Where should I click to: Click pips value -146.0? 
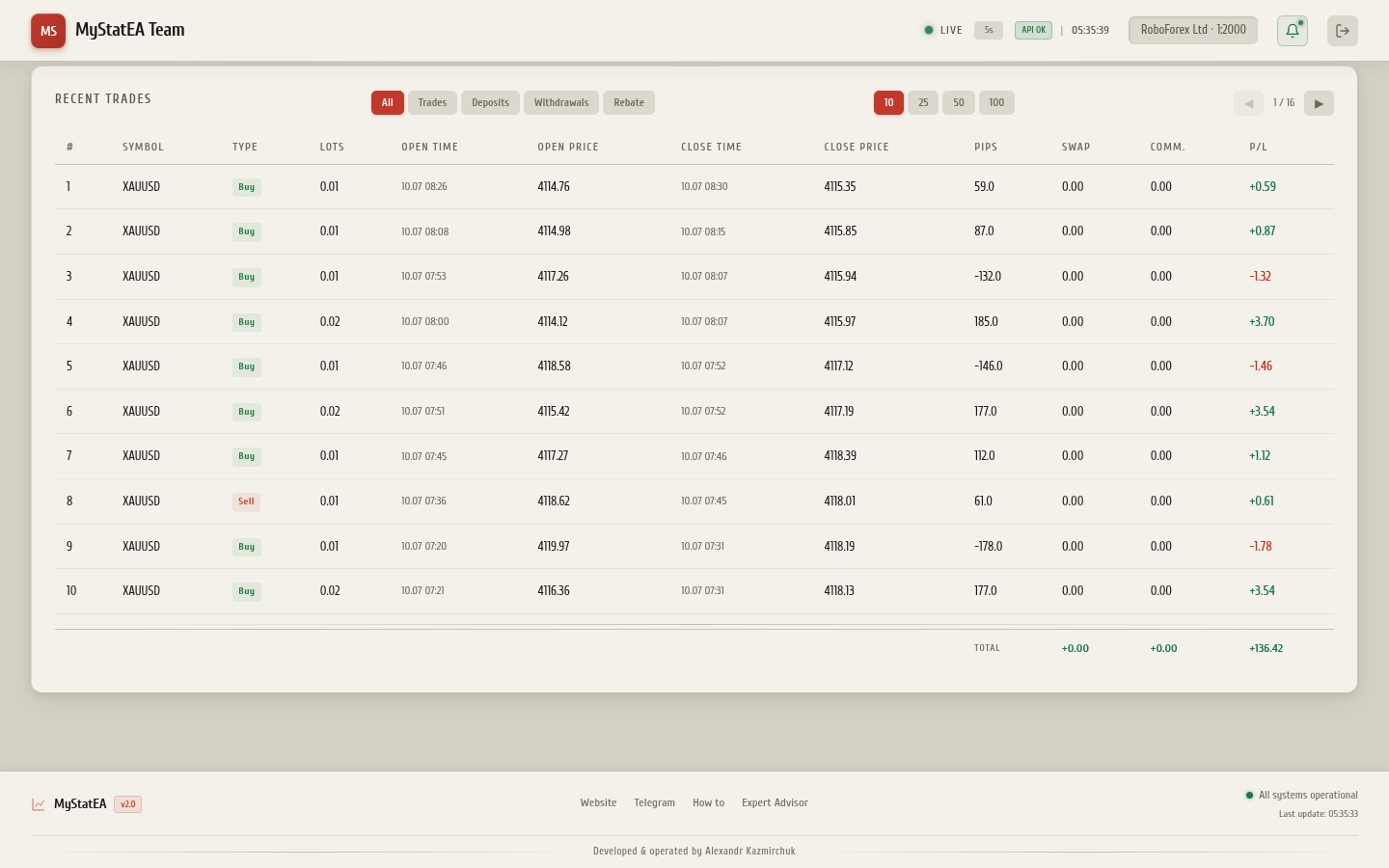[x=989, y=366]
